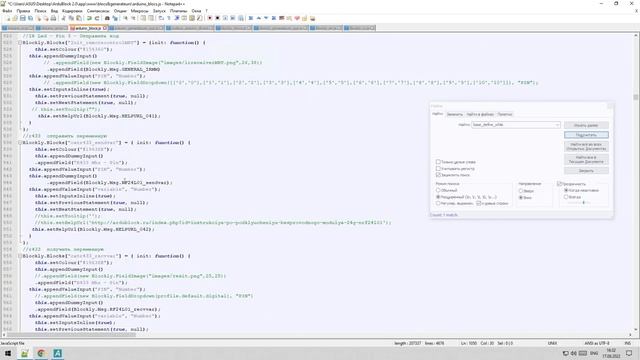The image size is (640, 360).
Task: Click the editor's horizontal scrollbar thumb
Action: pyautogui.click(x=71, y=335)
